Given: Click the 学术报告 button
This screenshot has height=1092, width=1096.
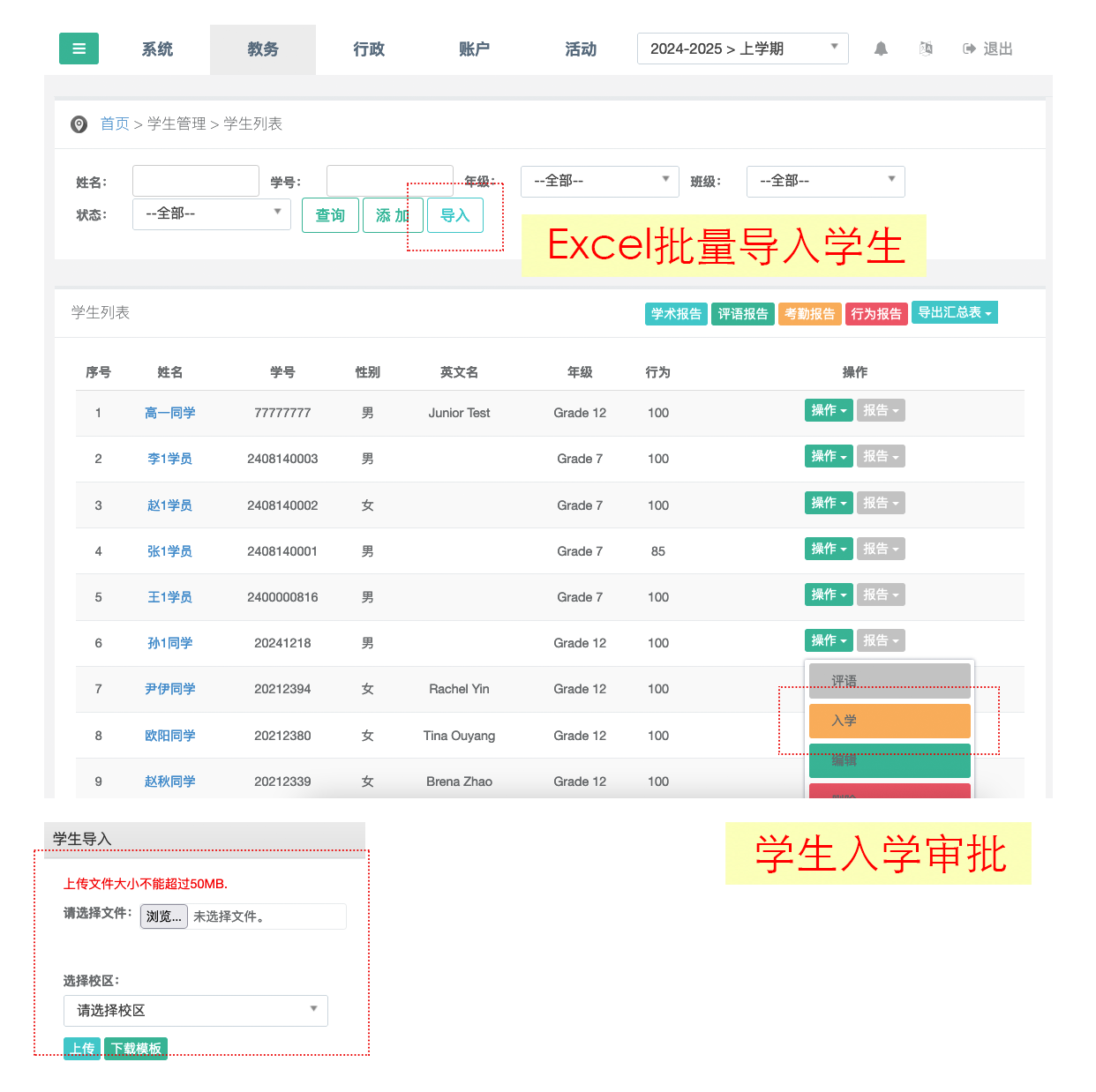Looking at the screenshot, I should coord(676,314).
